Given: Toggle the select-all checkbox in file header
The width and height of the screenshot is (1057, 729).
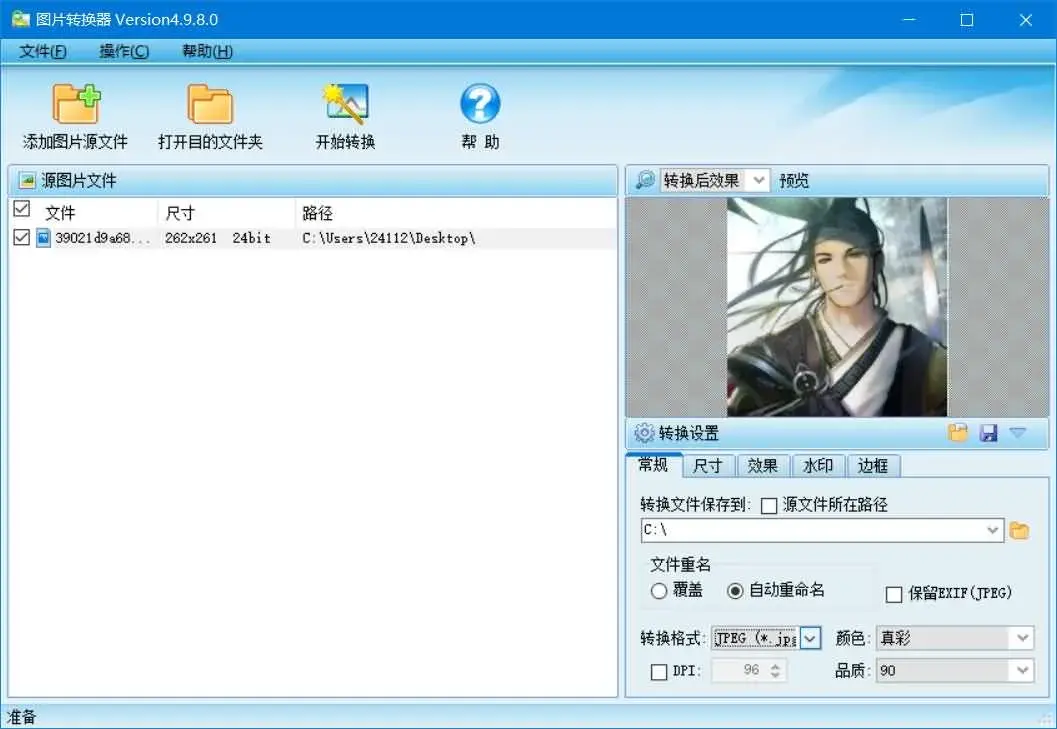Looking at the screenshot, I should tap(22, 209).
